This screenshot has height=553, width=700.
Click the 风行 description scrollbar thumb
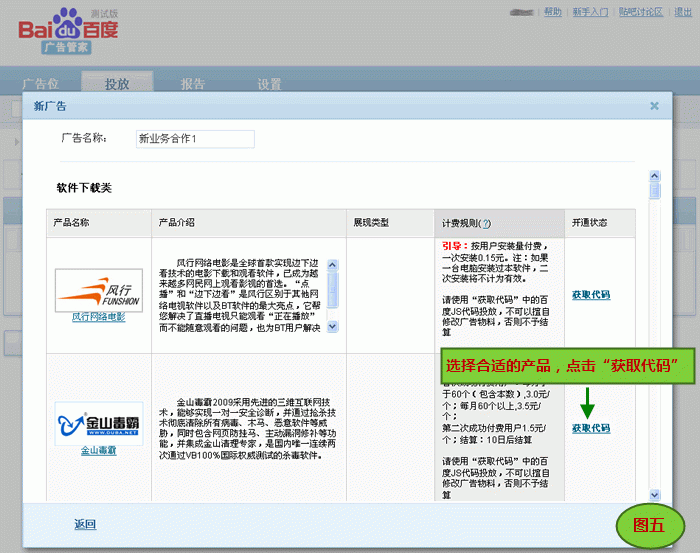tap(332, 290)
